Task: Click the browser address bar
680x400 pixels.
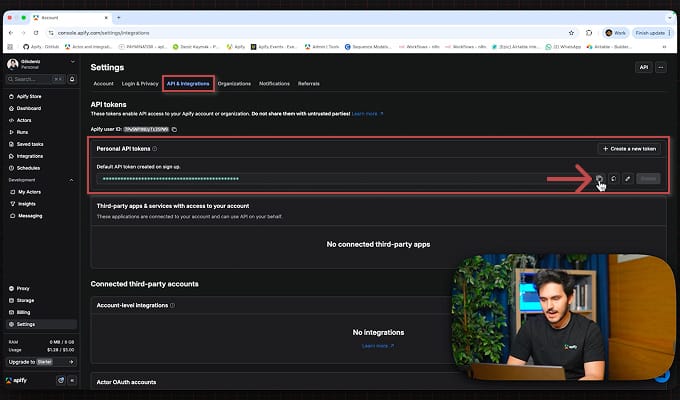Action: (x=308, y=33)
